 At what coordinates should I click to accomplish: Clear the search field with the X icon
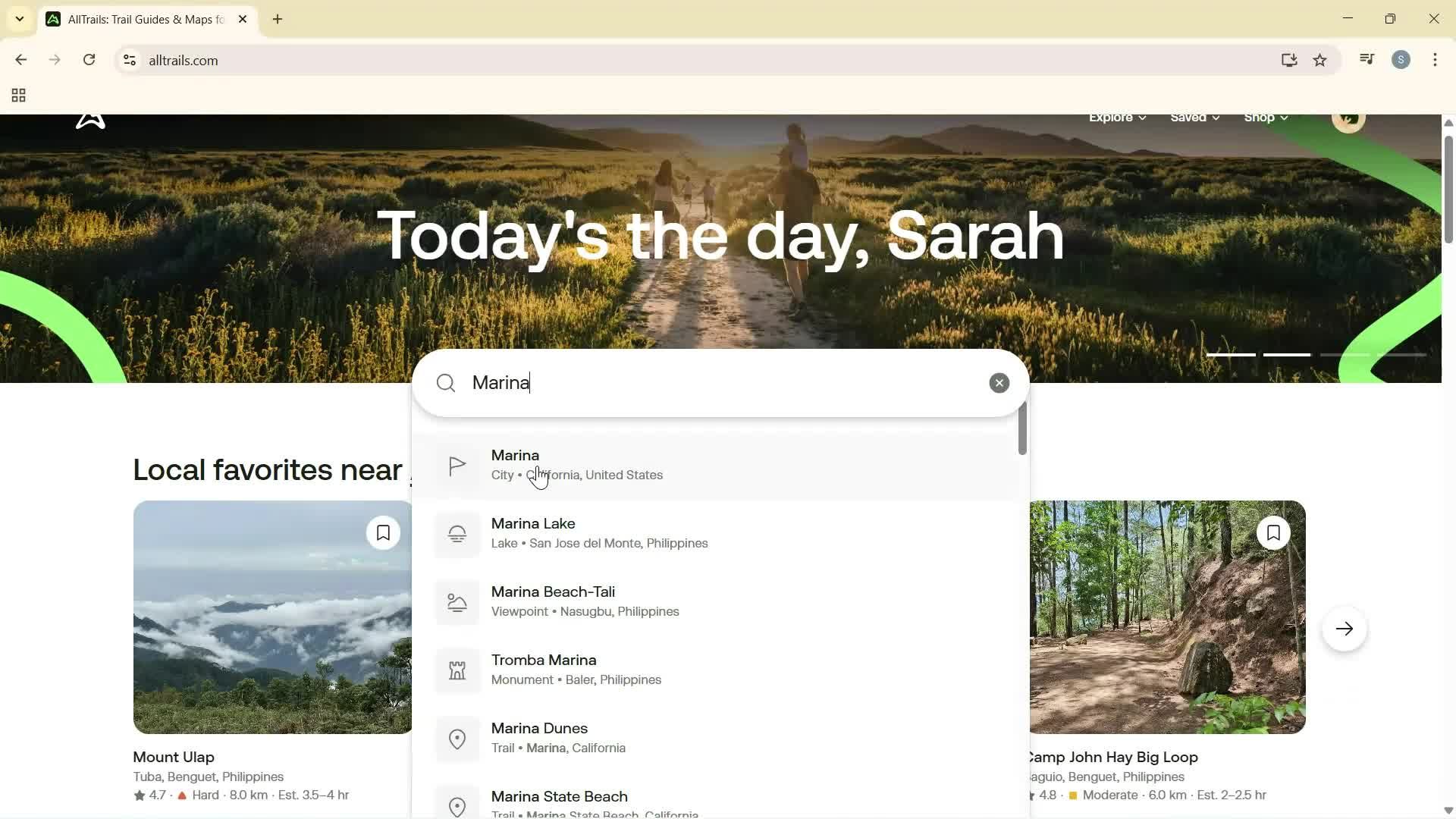point(999,382)
